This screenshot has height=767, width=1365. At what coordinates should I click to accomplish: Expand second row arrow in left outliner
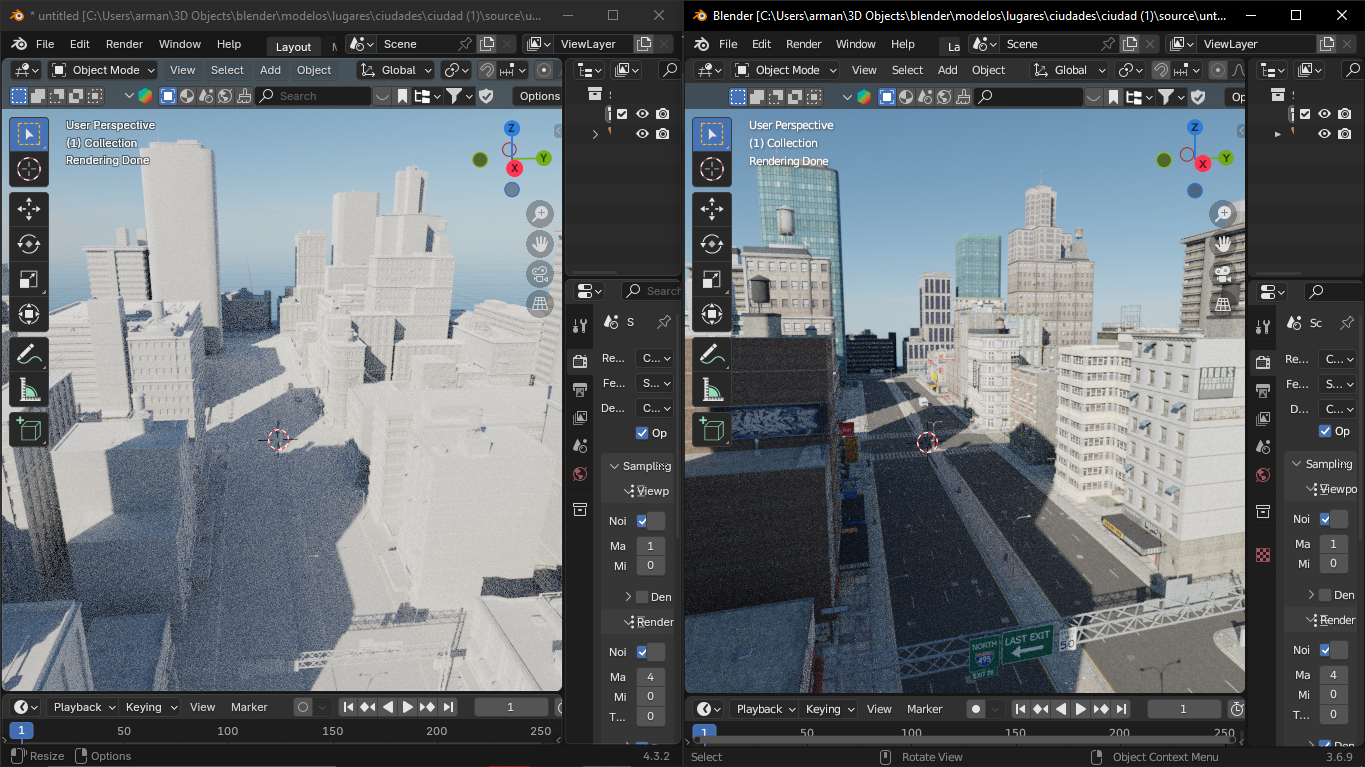596,134
